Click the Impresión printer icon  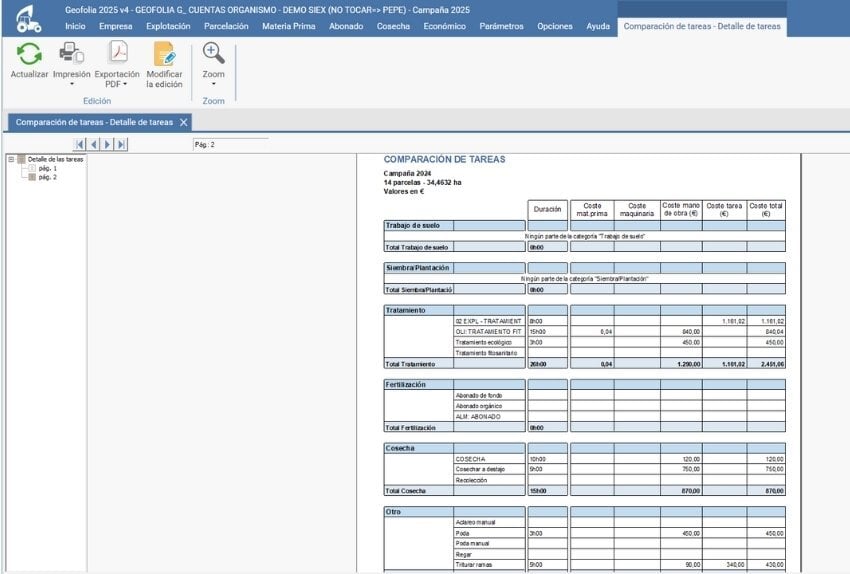click(x=71, y=54)
